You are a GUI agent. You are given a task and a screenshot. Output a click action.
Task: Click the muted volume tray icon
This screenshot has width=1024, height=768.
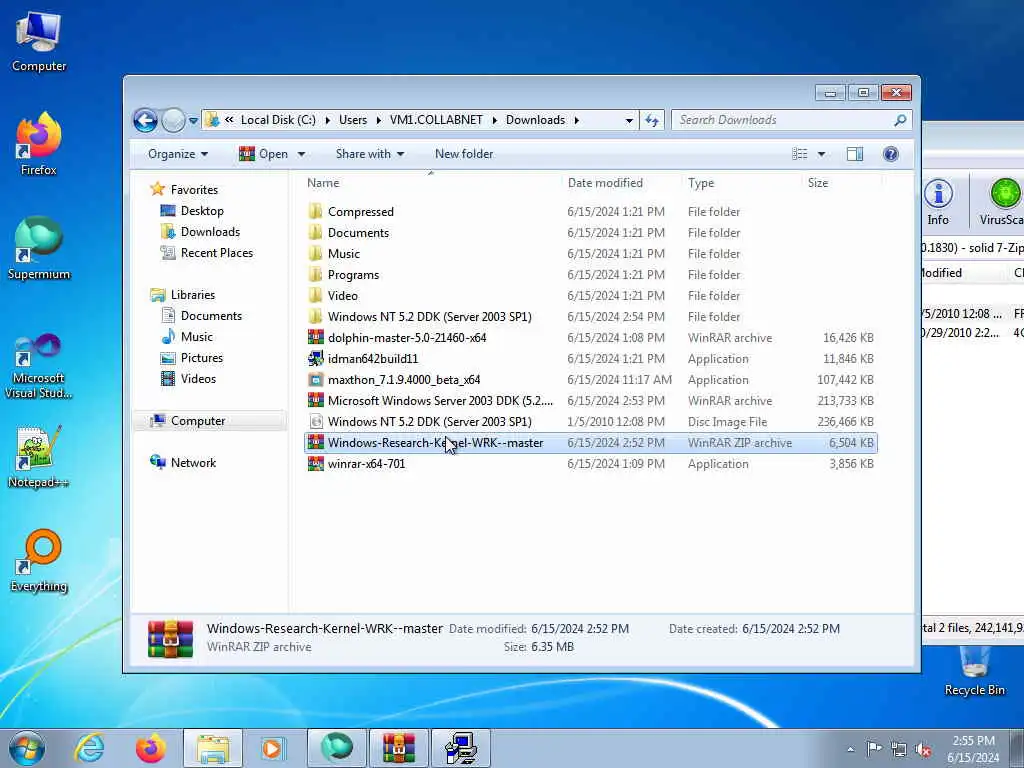pyautogui.click(x=923, y=749)
